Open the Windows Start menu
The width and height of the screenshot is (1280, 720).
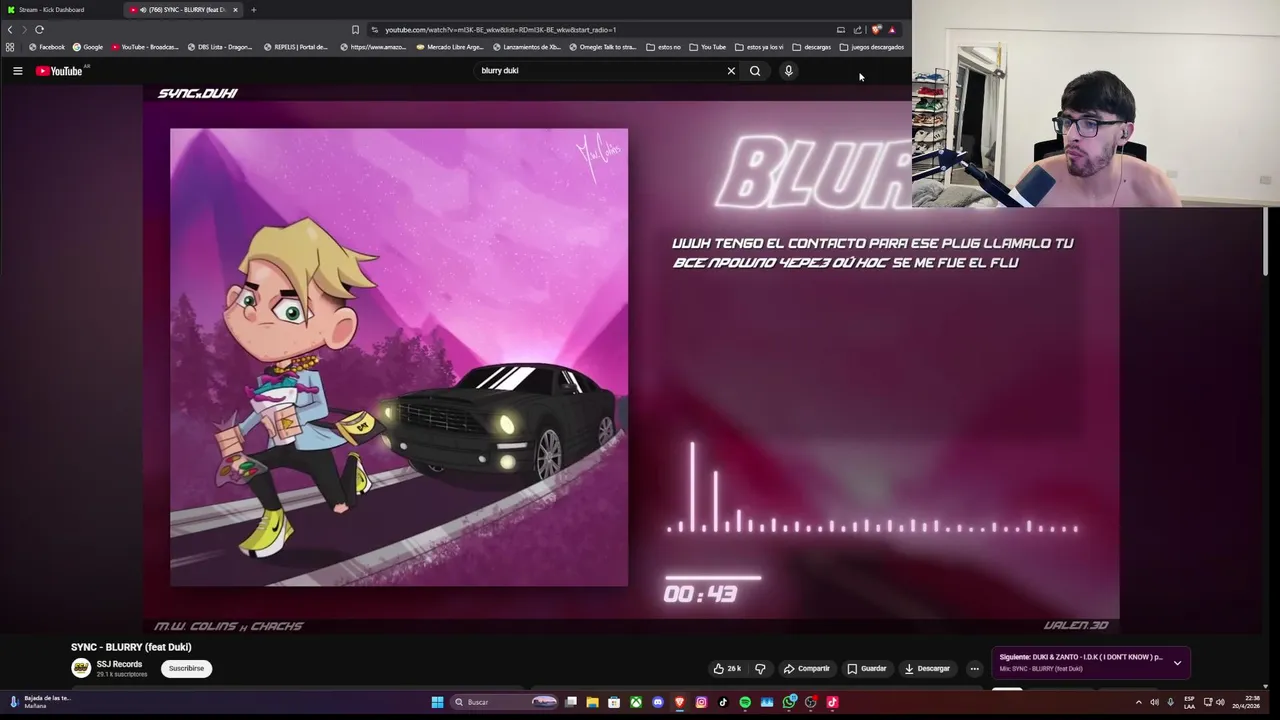point(437,702)
